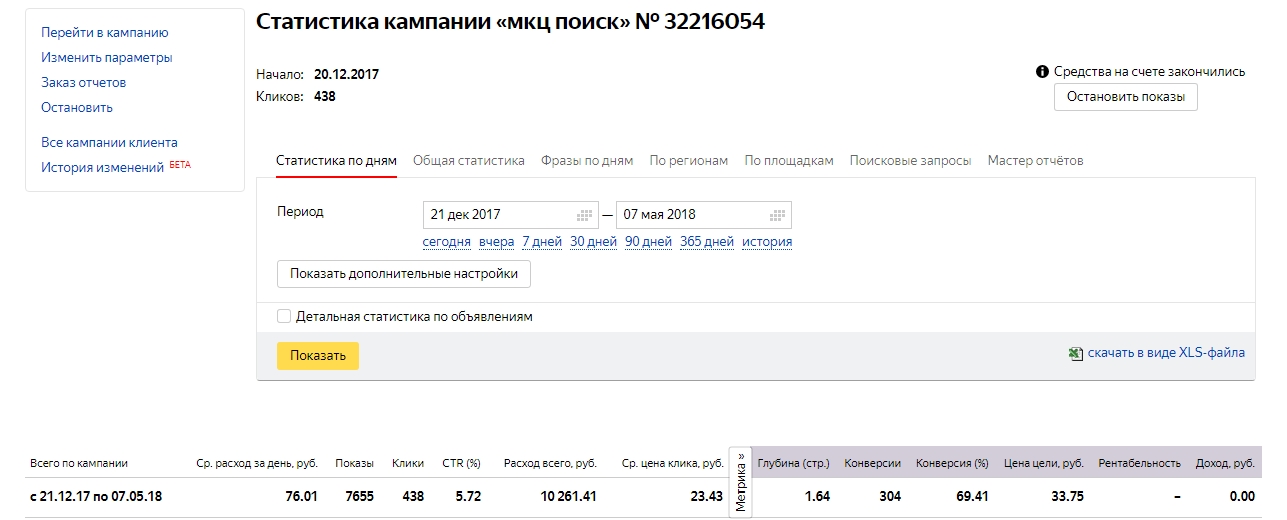Click the Остановить показы button
The image size is (1287, 520).
1126,97
